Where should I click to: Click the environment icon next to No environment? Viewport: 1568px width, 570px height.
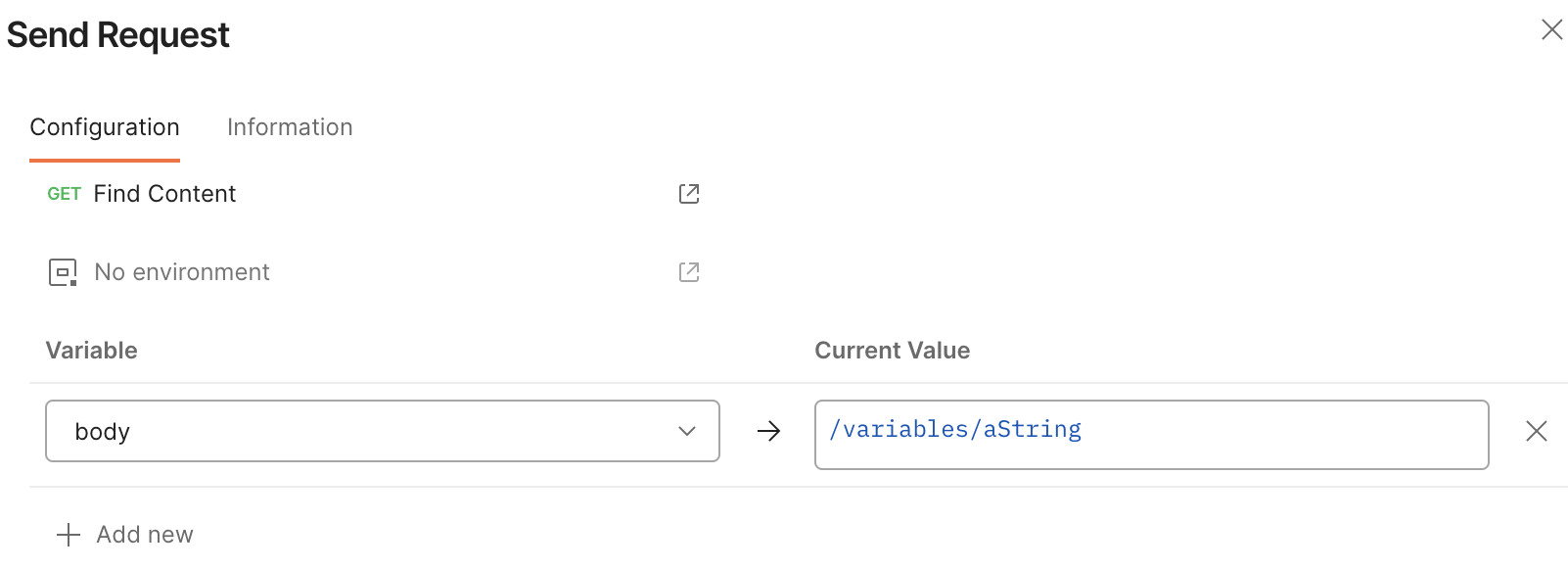pos(62,272)
